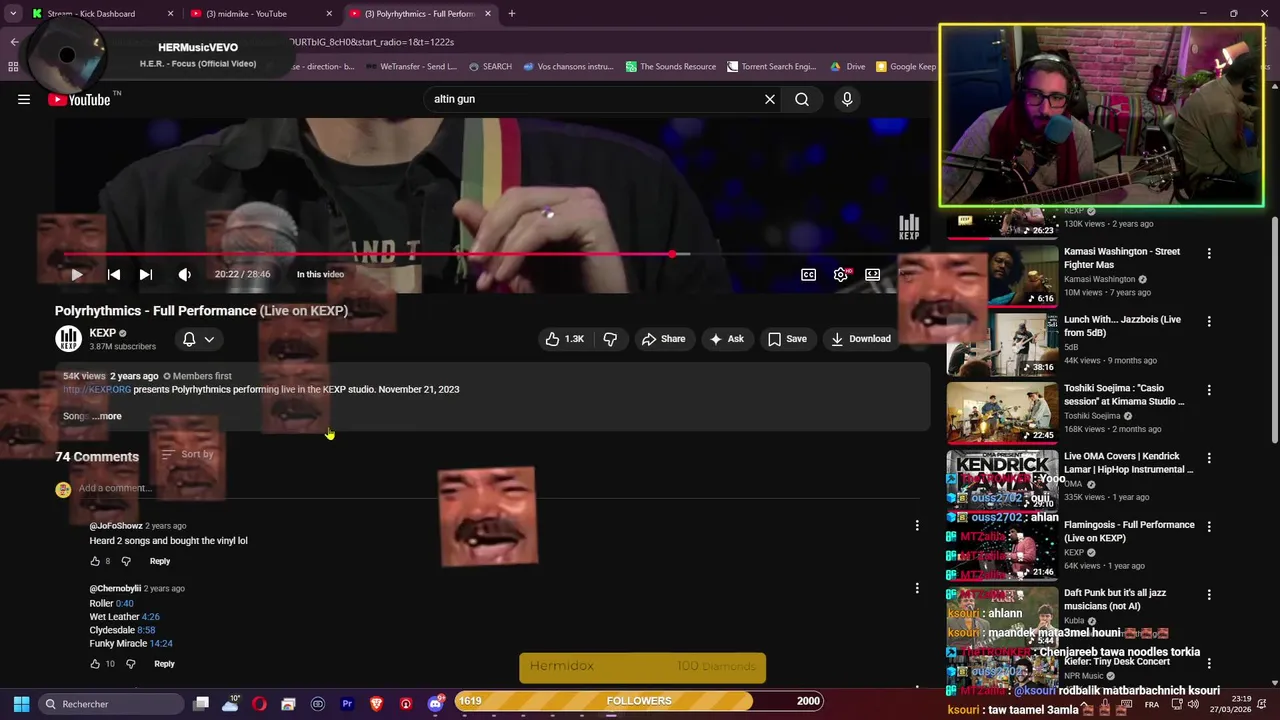Skip to the next video

coord(146,274)
